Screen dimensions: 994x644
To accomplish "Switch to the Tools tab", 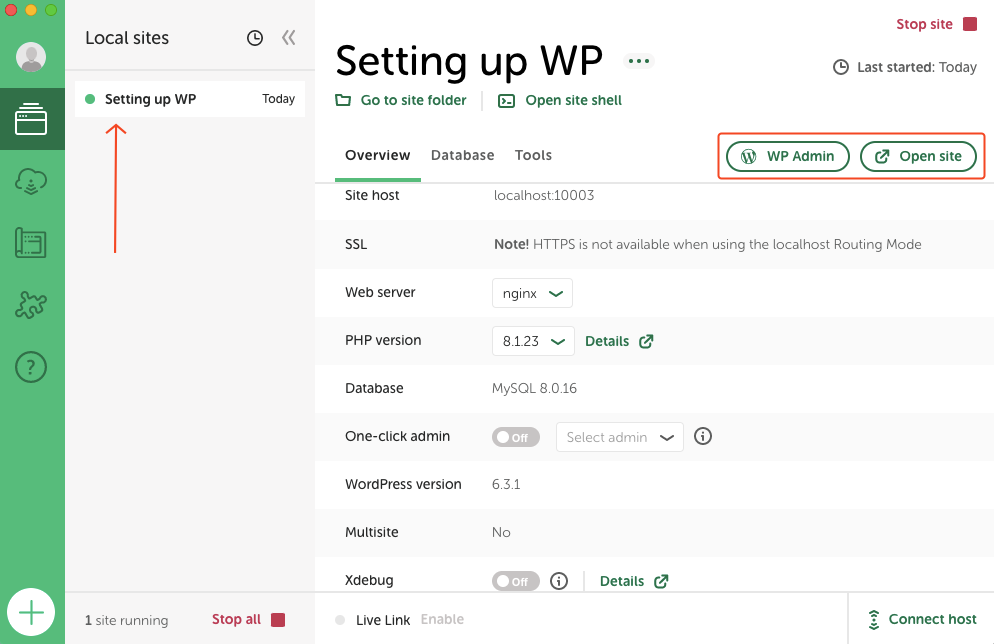I will click(533, 155).
